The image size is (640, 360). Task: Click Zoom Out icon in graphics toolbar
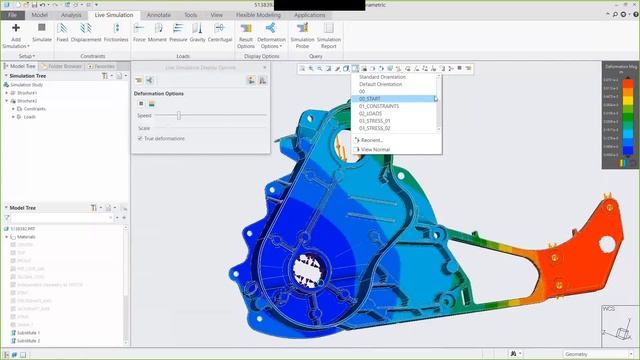click(320, 69)
